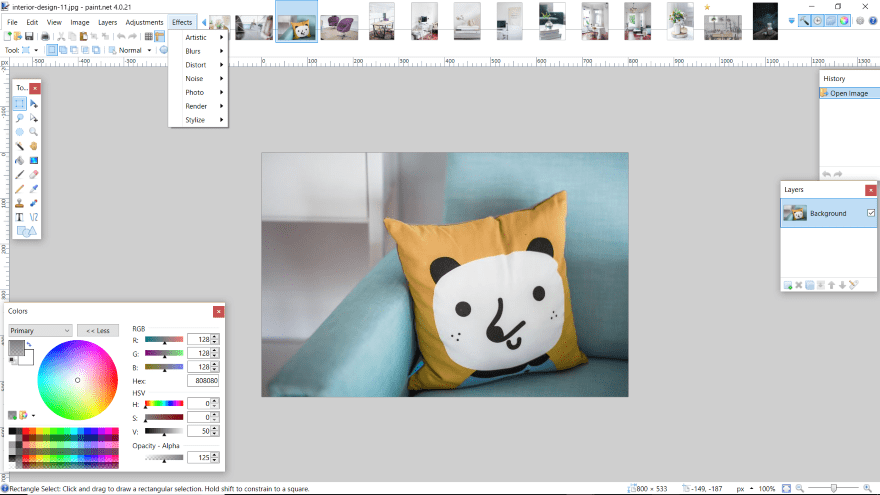This screenshot has height=495, width=880.
Task: Open the Adjustments menu
Action: tap(144, 22)
